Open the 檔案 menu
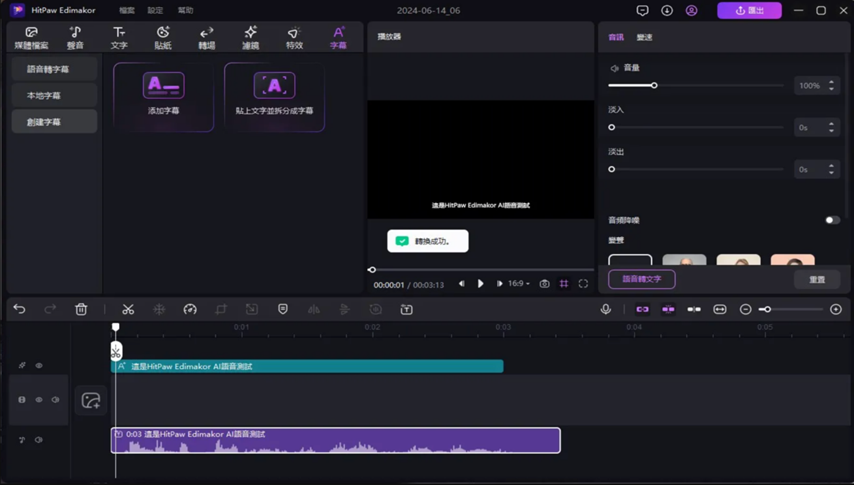This screenshot has width=854, height=485. [x=127, y=10]
